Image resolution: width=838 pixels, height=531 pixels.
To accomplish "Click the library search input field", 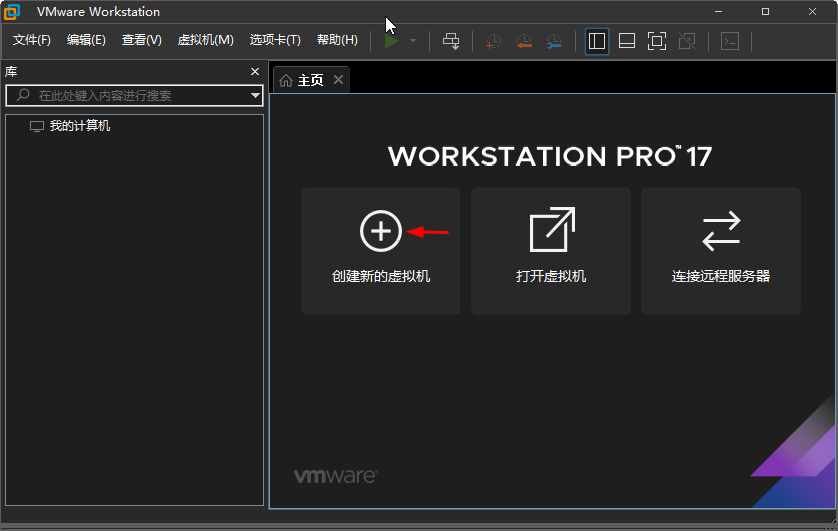I will tap(134, 96).
